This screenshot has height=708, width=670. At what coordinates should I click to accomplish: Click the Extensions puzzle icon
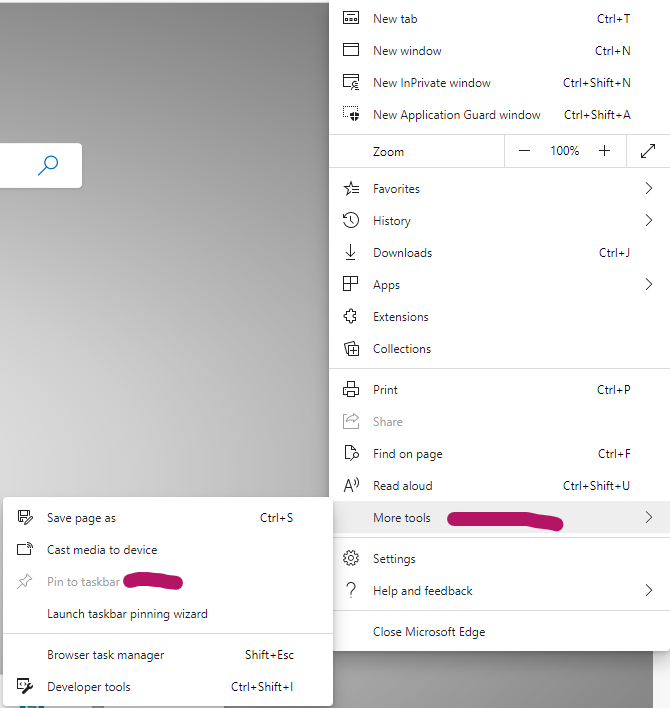pos(350,316)
